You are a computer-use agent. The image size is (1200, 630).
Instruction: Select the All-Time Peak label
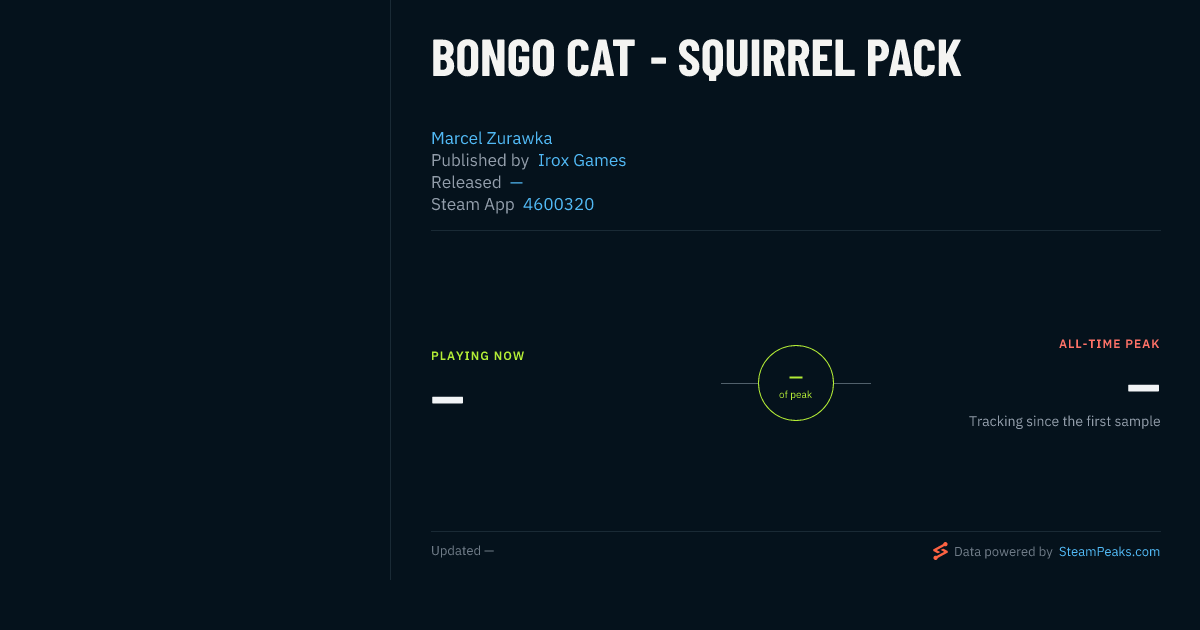[1109, 344]
